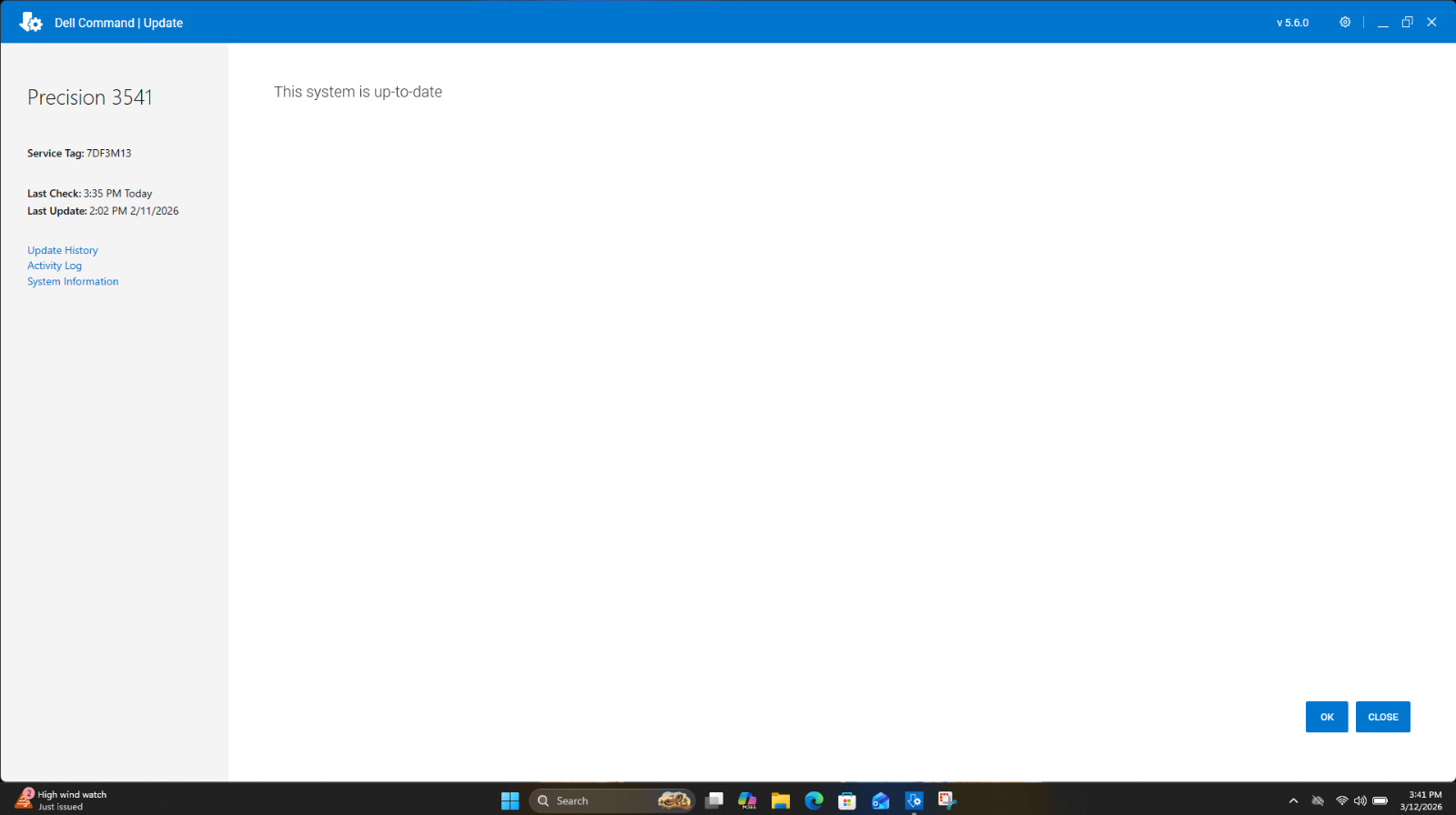Viewport: 1456px width, 815px height.
Task: Open High wind watch weather widget
Action: [x=62, y=800]
